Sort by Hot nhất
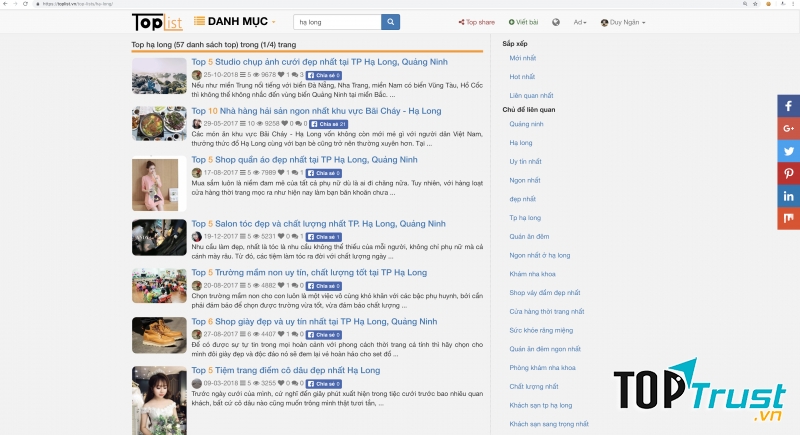 522,77
